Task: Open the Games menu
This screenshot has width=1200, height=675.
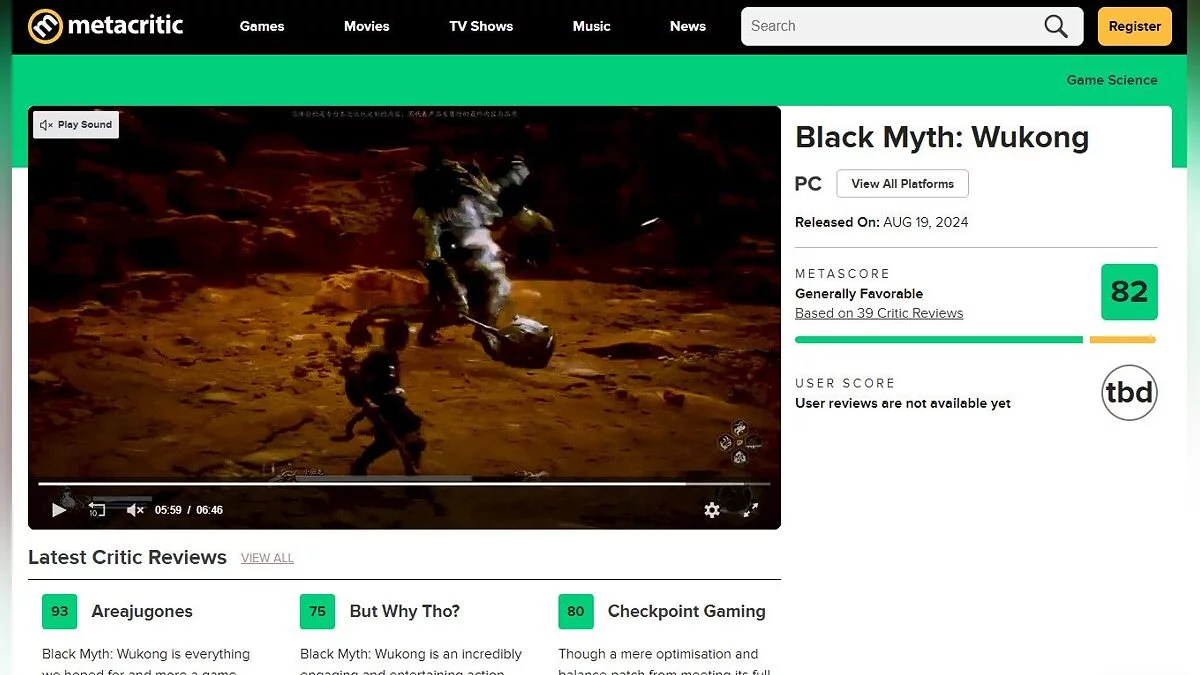Action: pos(262,26)
